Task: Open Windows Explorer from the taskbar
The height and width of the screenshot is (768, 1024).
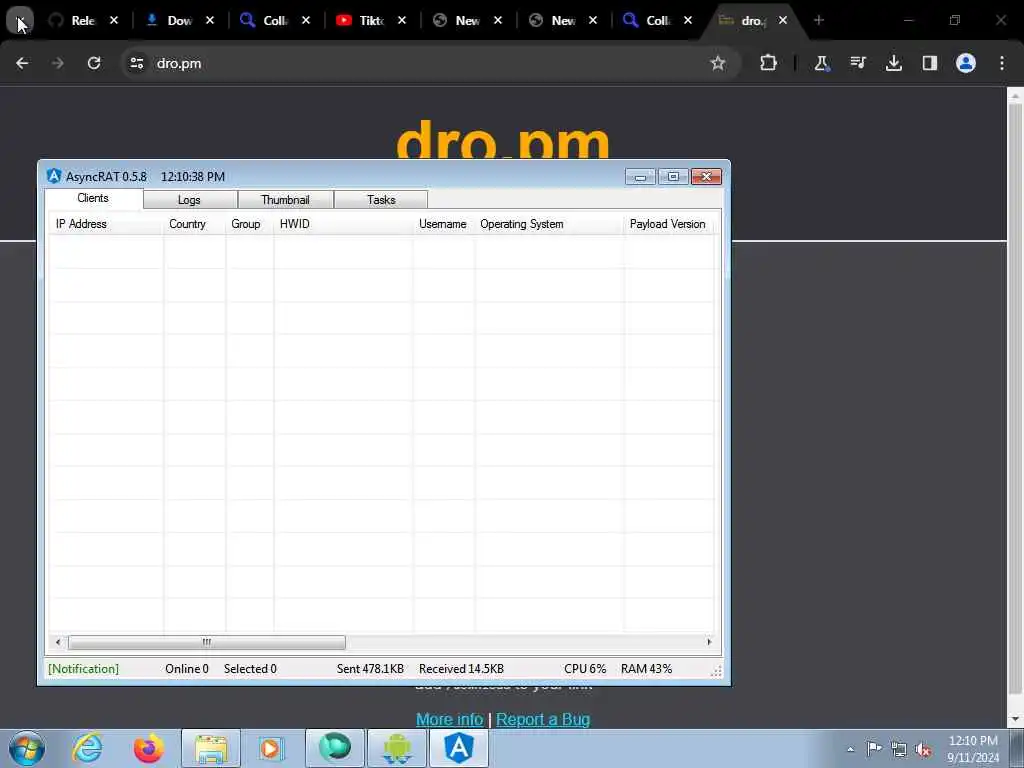Action: pyautogui.click(x=211, y=748)
